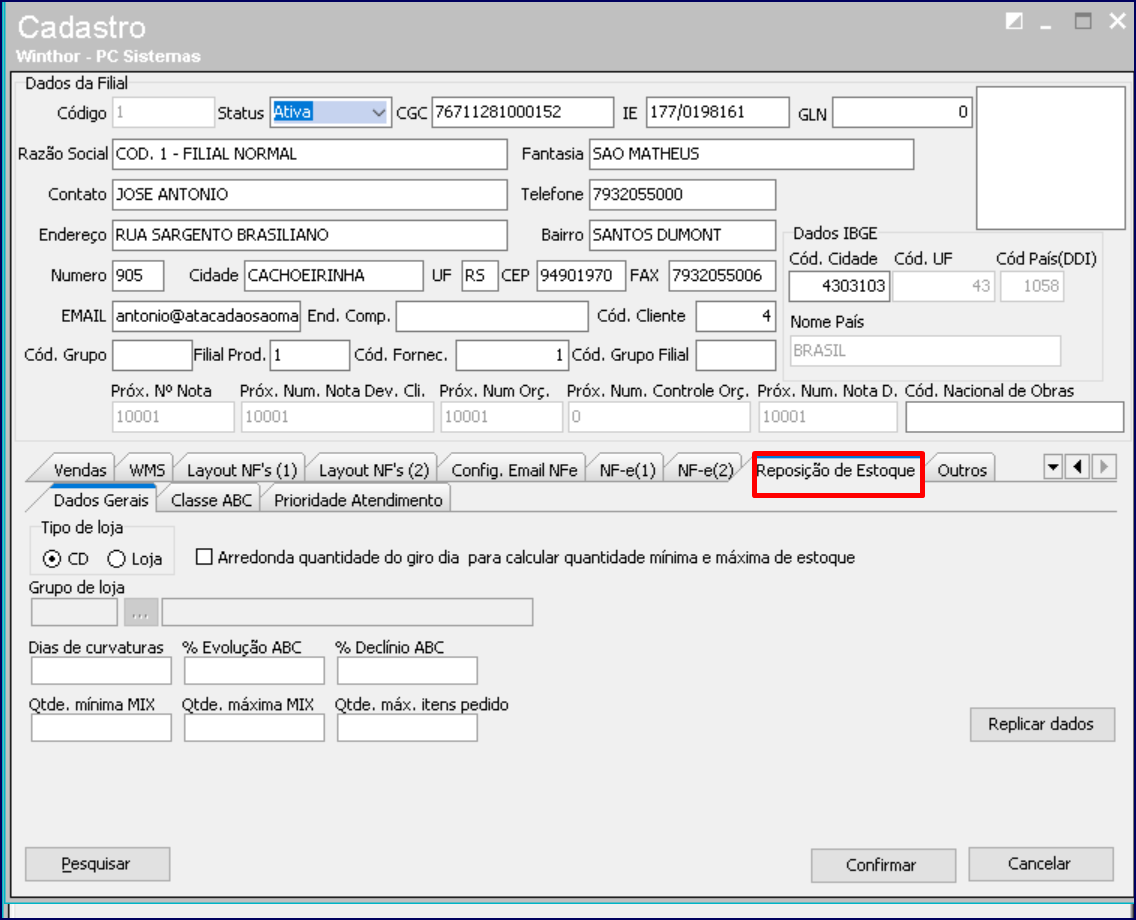The width and height of the screenshot is (1136, 920).
Task: Click the Pesquisar button
Action: pos(98,863)
